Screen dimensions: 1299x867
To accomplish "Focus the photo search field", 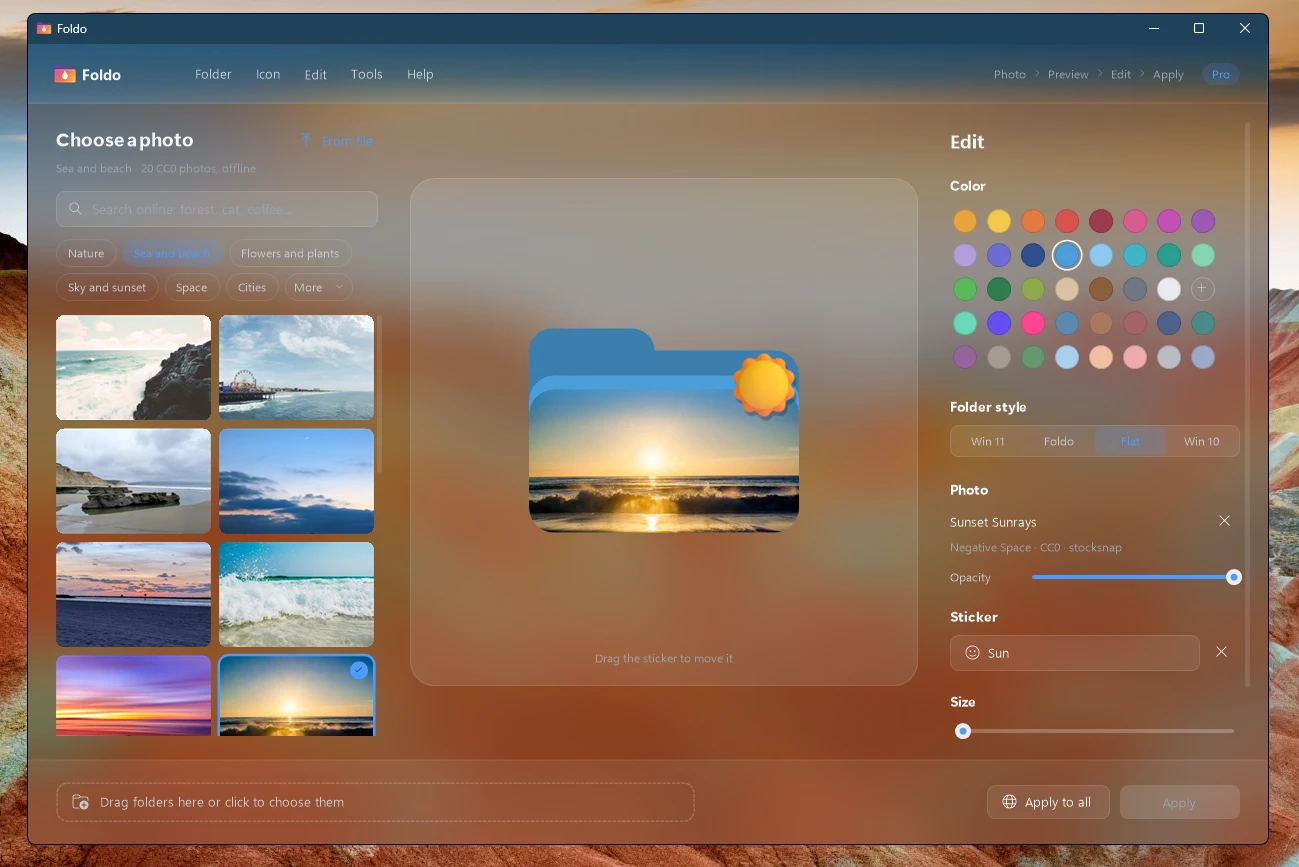I will 217,209.
